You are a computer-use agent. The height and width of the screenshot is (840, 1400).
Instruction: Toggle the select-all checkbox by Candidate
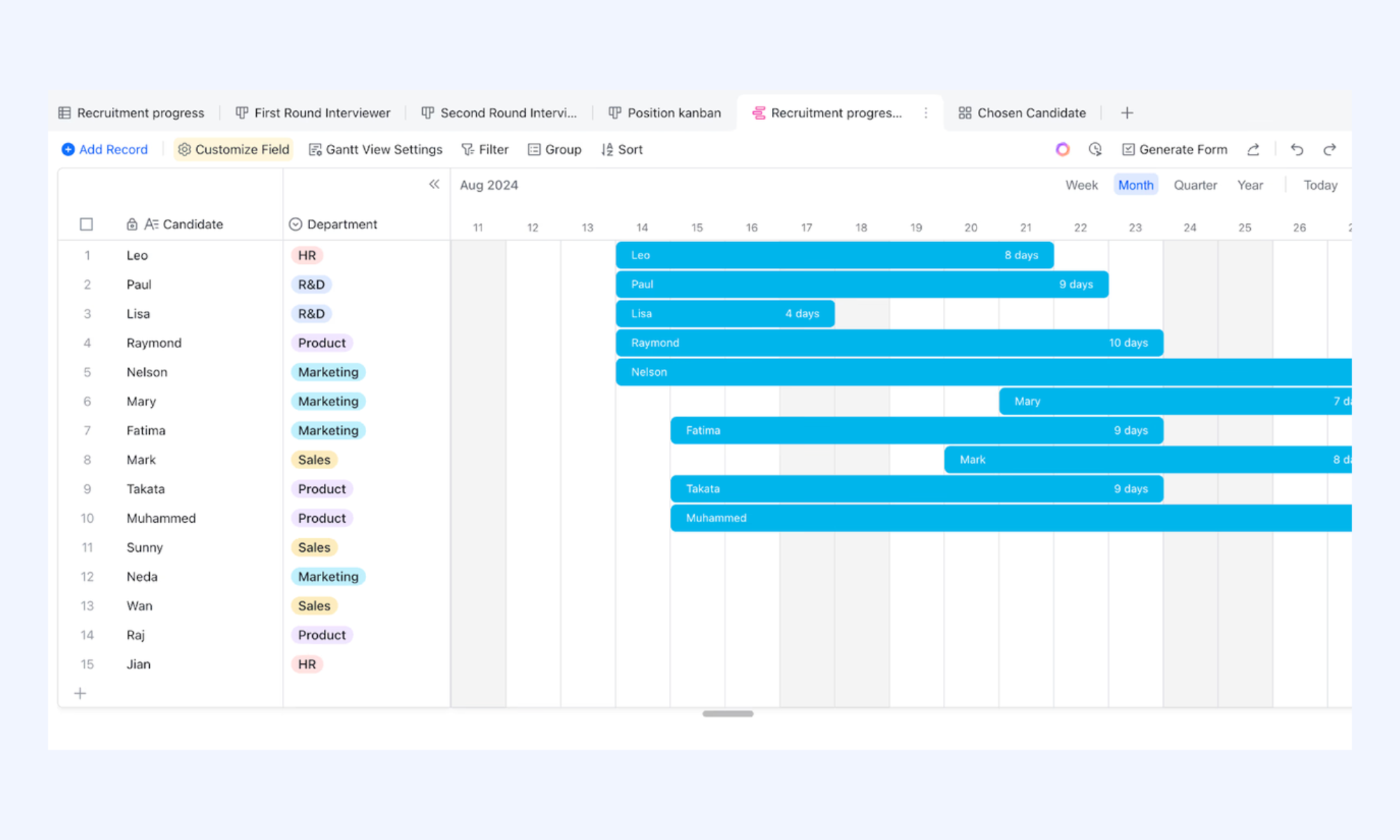click(x=86, y=224)
